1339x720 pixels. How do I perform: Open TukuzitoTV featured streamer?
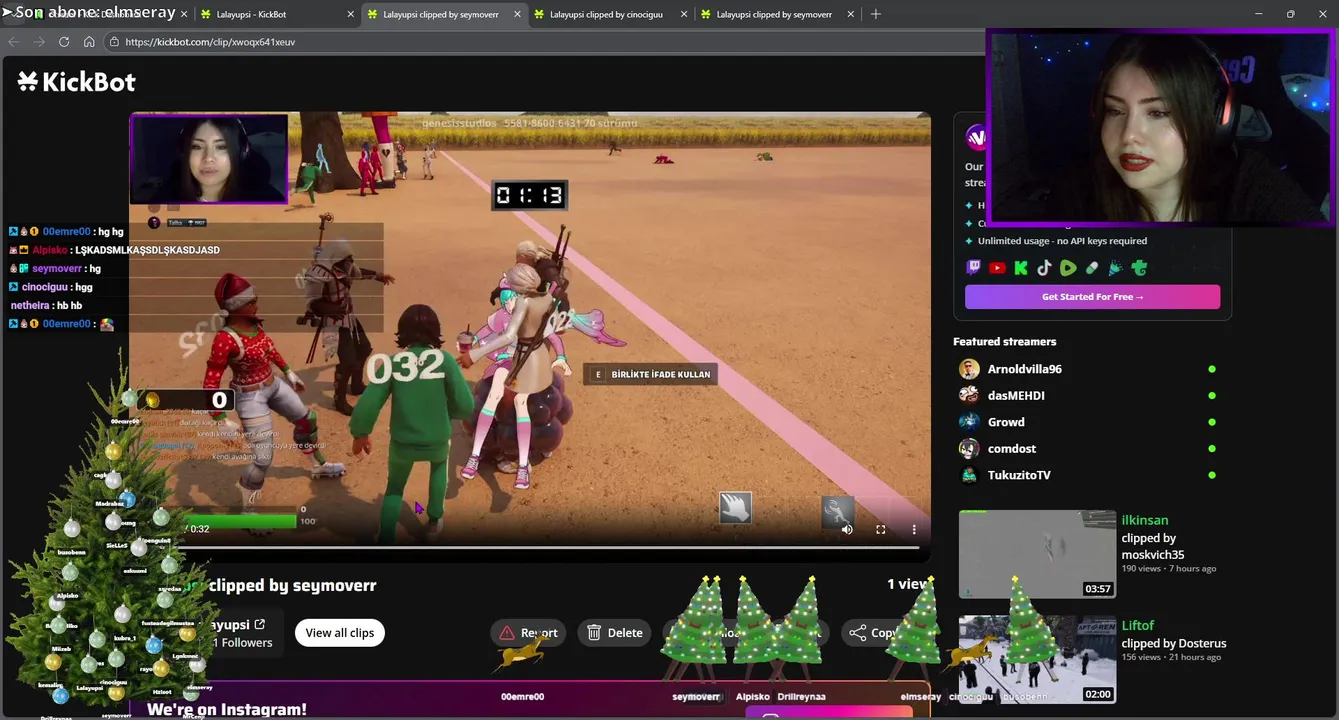[1019, 475]
